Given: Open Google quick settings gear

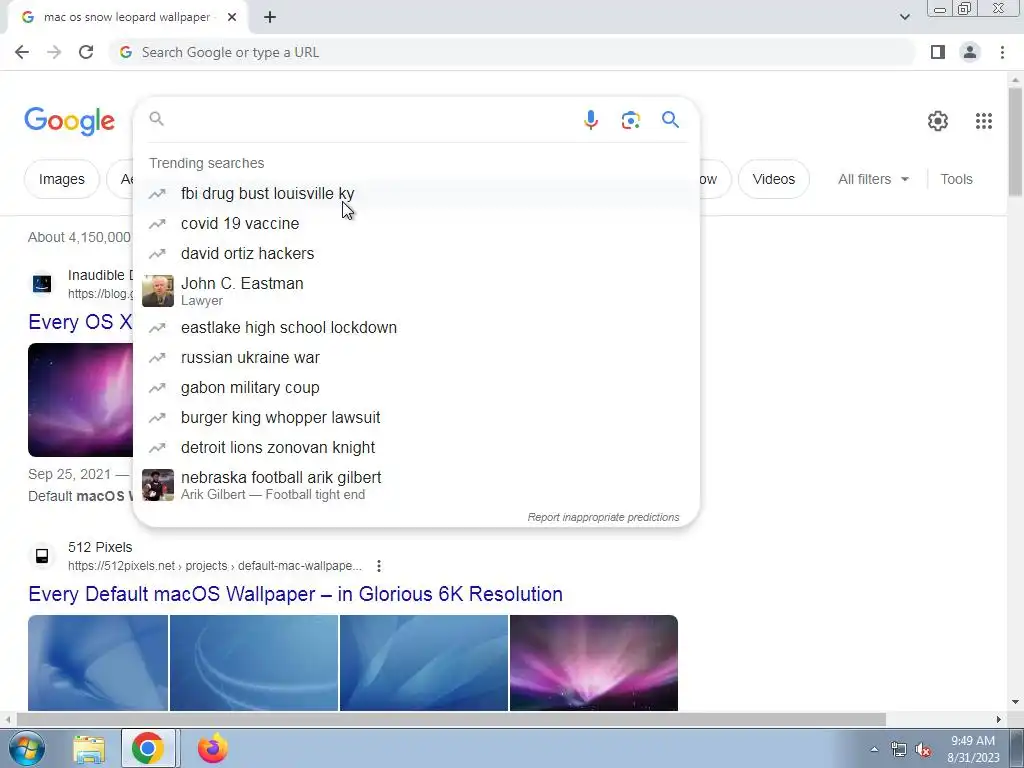Looking at the screenshot, I should click(938, 121).
